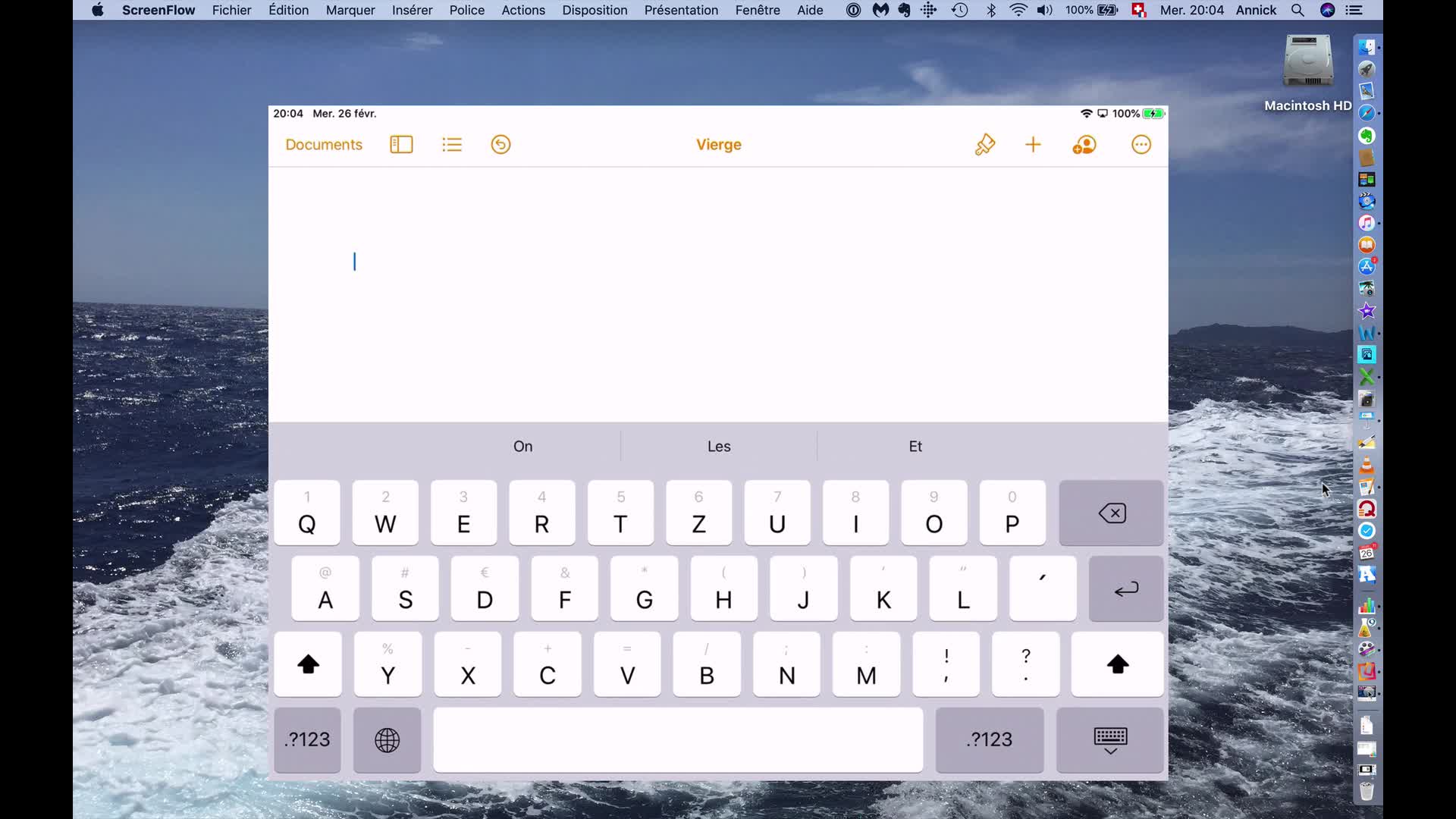Image resolution: width=1456 pixels, height=819 pixels.
Task: Tap the plus insert icon
Action: coord(1033,145)
